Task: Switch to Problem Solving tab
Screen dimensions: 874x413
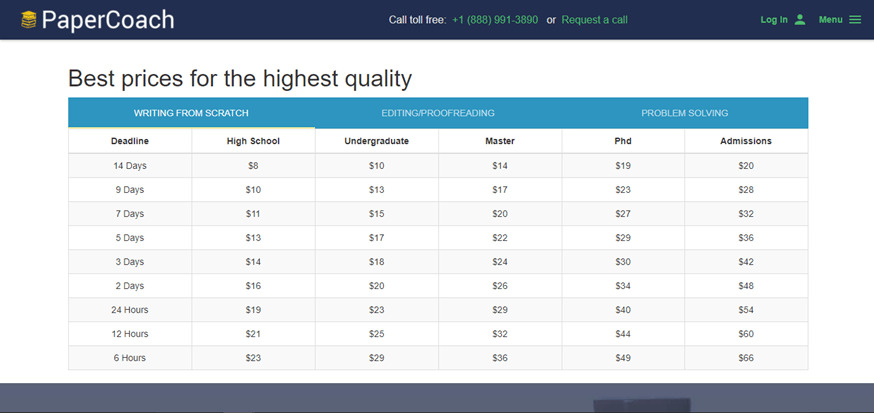Action: pos(684,113)
